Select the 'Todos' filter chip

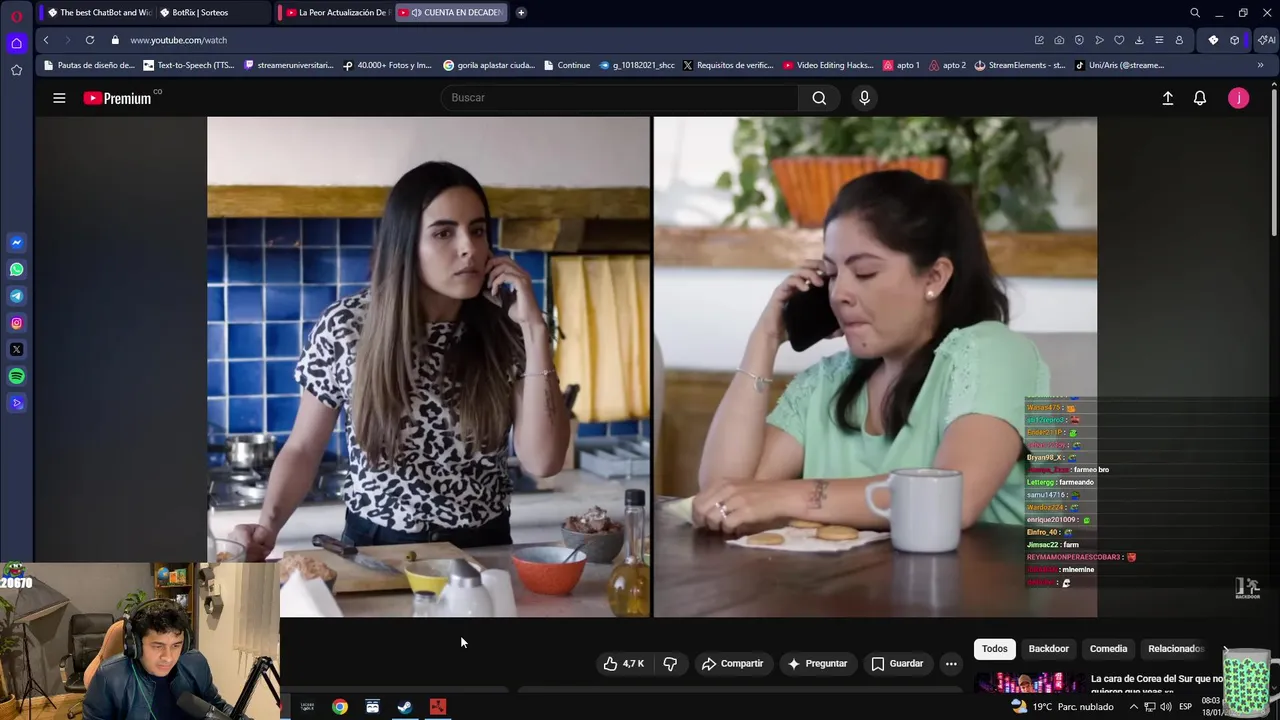coord(994,648)
